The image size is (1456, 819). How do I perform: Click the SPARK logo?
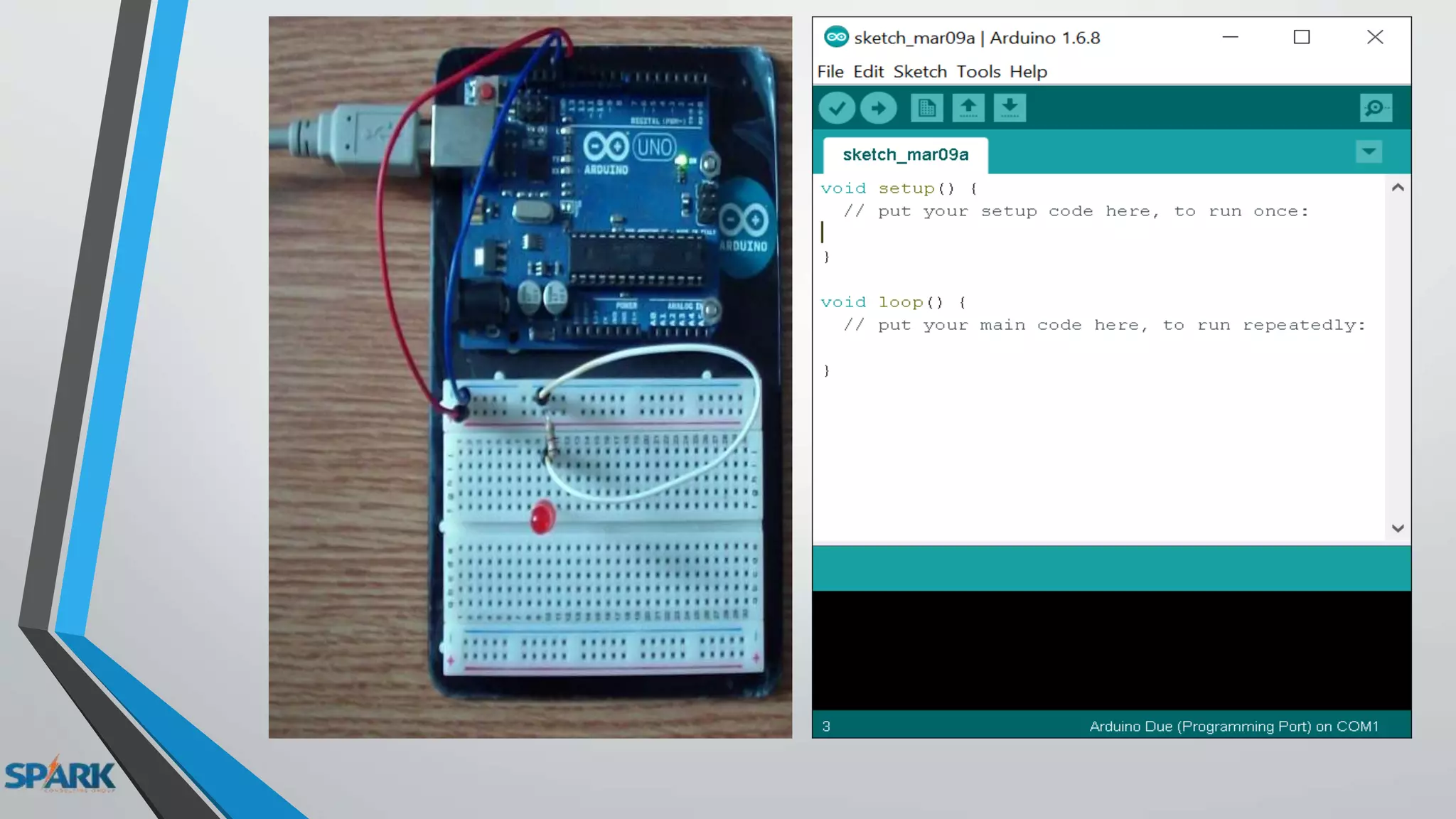coord(60,775)
